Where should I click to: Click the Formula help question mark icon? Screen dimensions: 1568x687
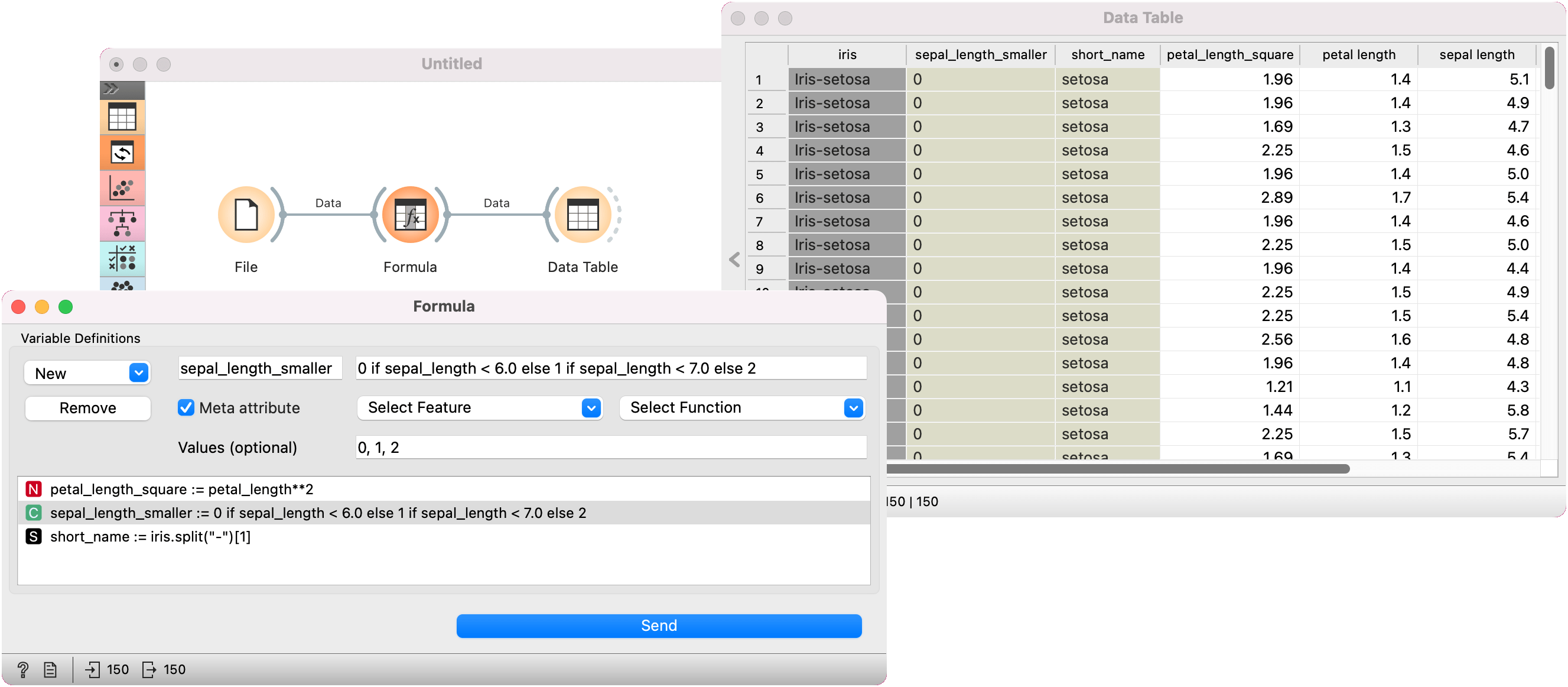pos(22,669)
